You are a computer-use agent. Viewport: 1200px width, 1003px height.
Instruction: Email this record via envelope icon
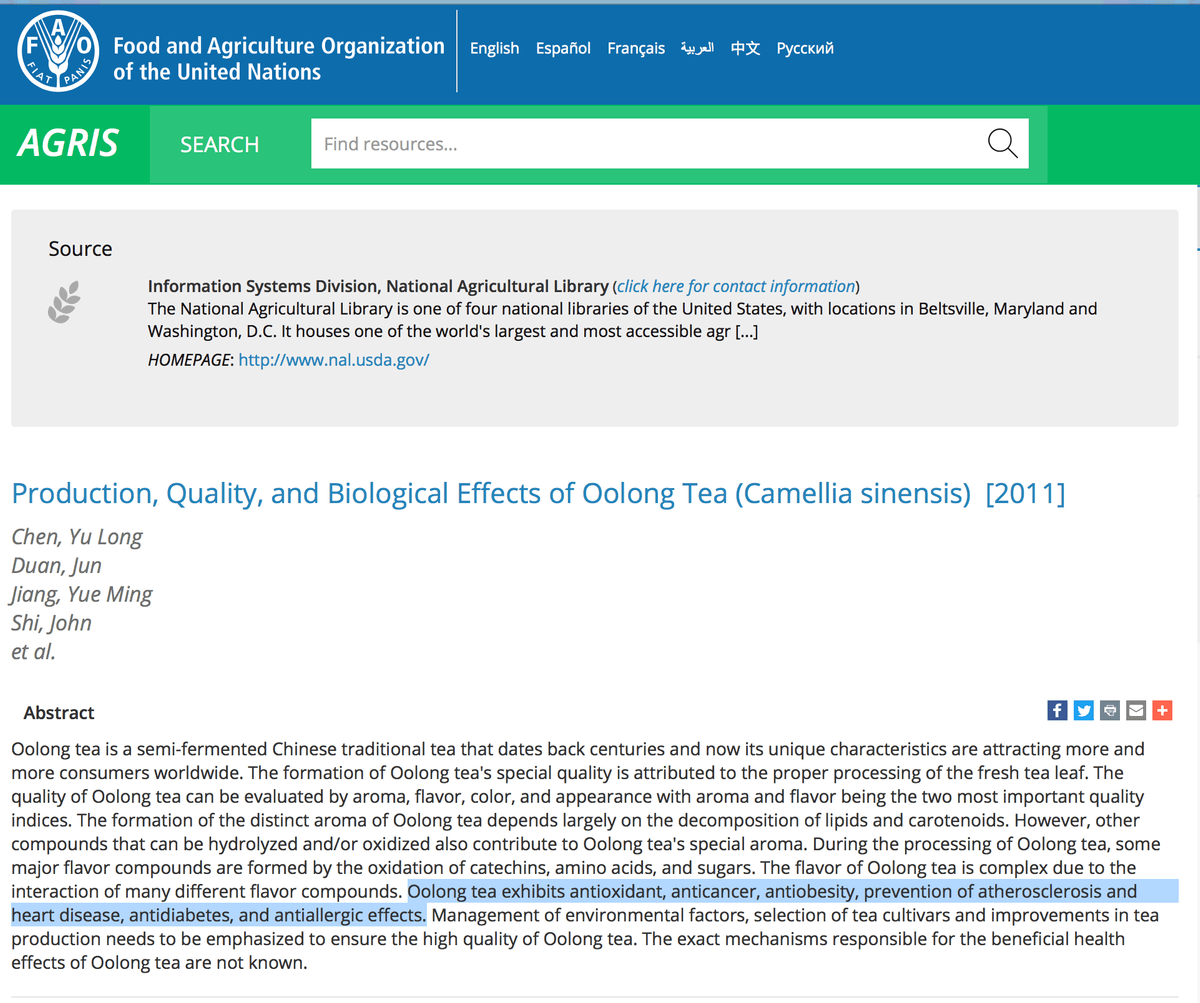click(1135, 710)
